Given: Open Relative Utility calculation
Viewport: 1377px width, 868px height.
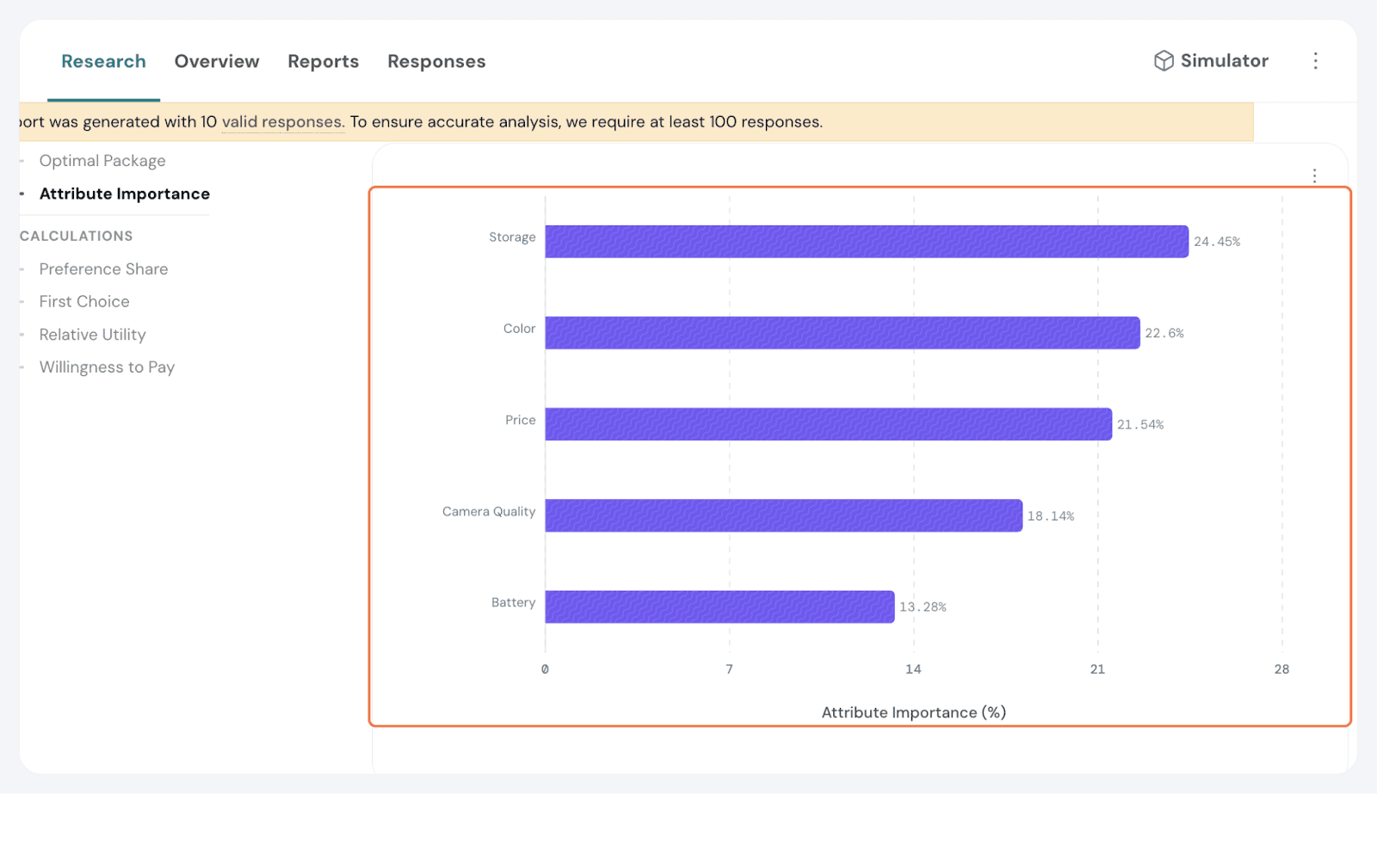Looking at the screenshot, I should [92, 335].
